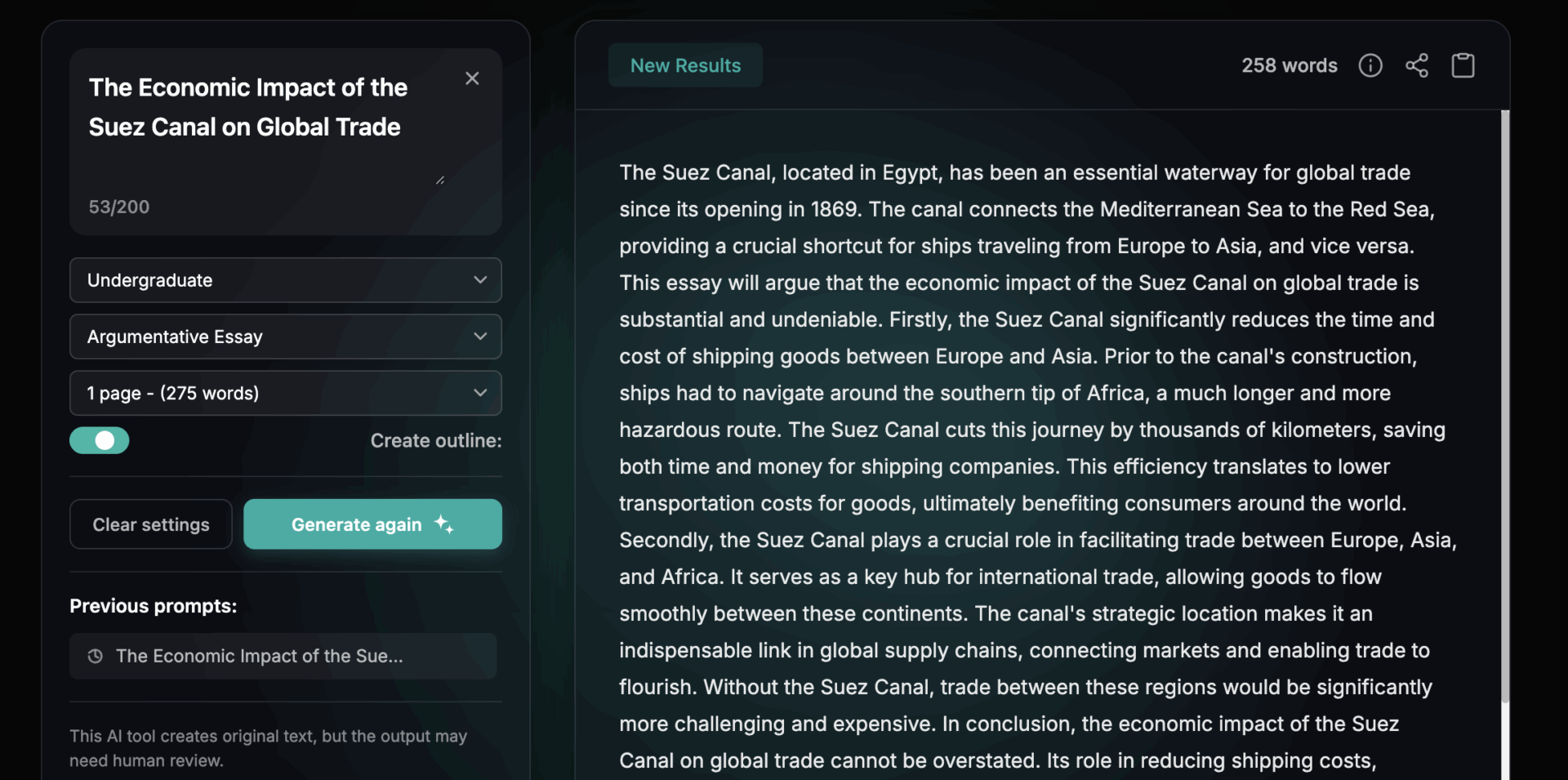The width and height of the screenshot is (1568, 780).
Task: Clear the essay topic with the X icon
Action: (x=472, y=78)
